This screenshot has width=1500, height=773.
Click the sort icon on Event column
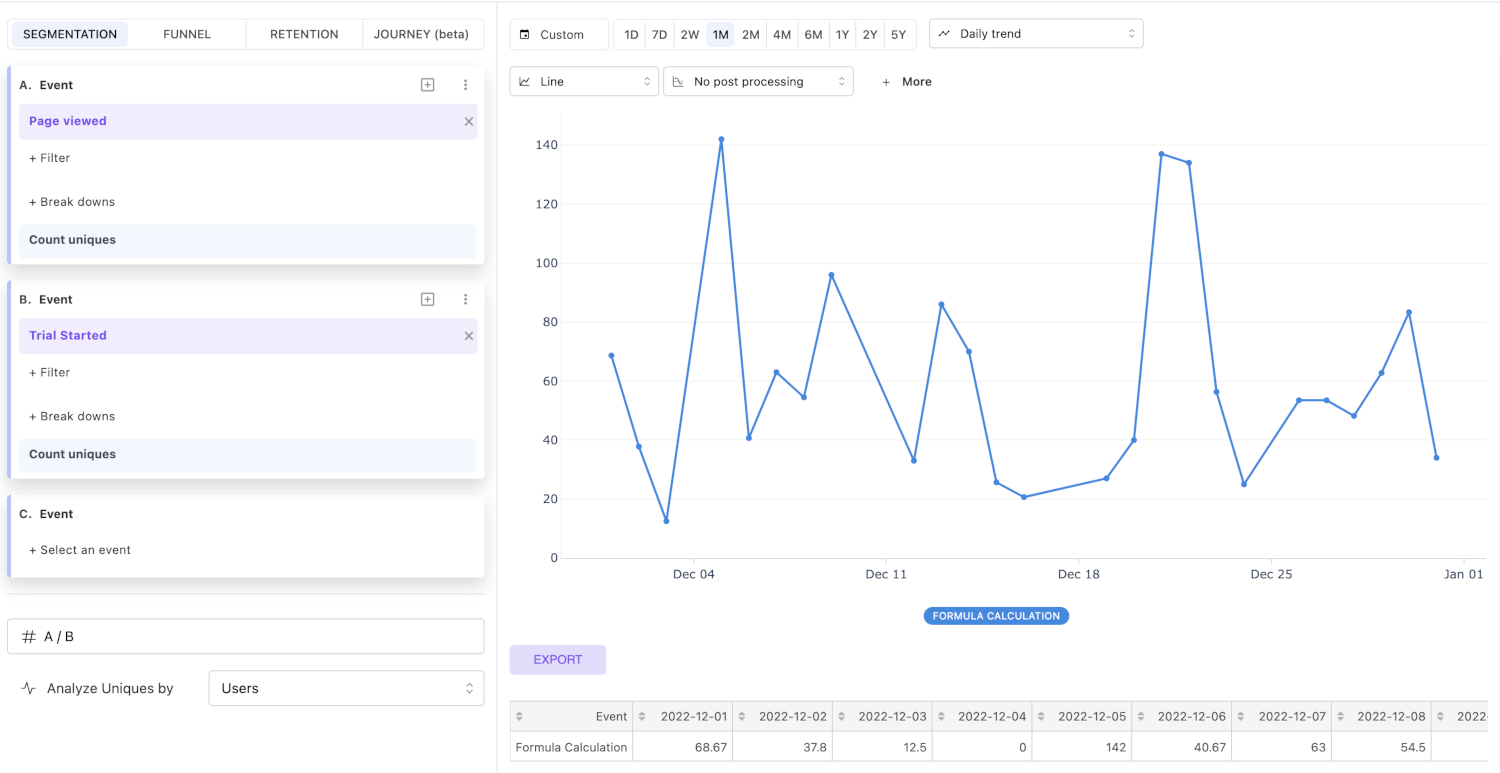point(519,716)
